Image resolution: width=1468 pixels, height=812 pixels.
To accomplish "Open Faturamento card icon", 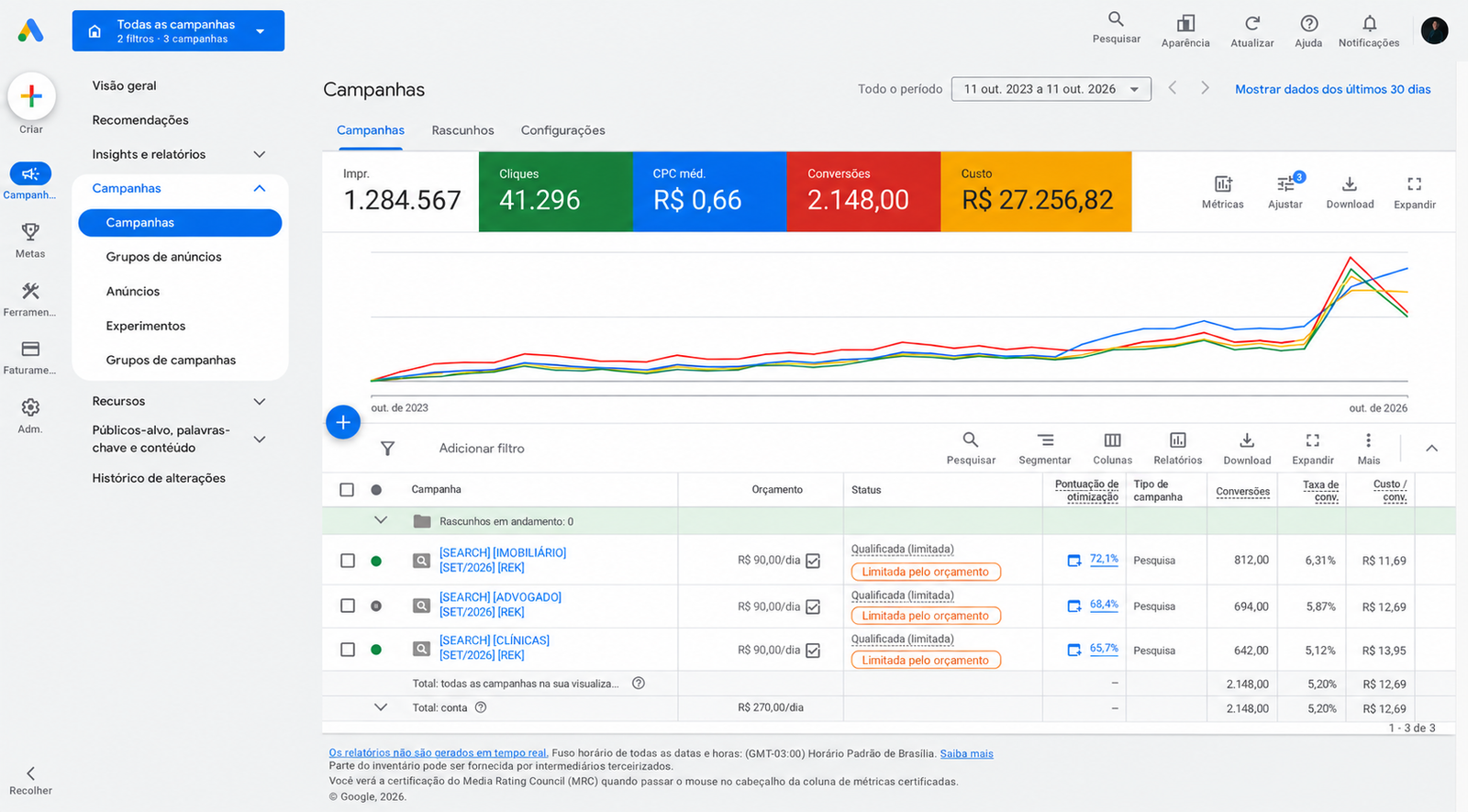I will pos(30,349).
